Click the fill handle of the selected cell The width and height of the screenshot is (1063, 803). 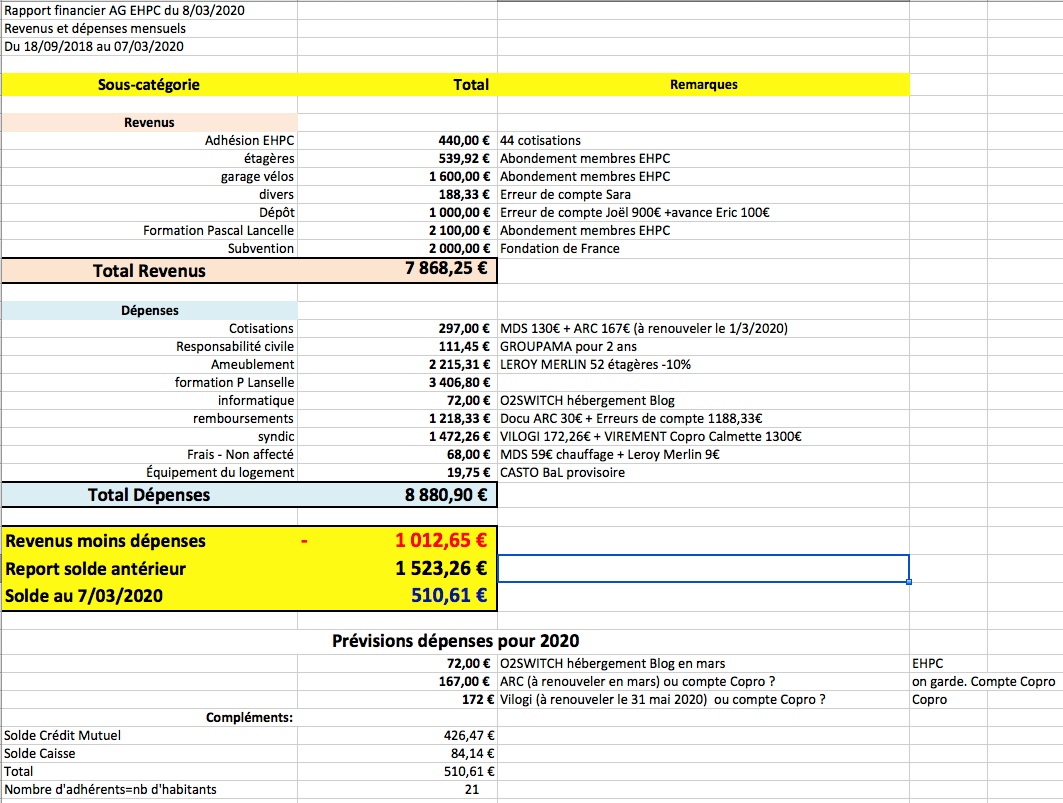[x=909, y=581]
